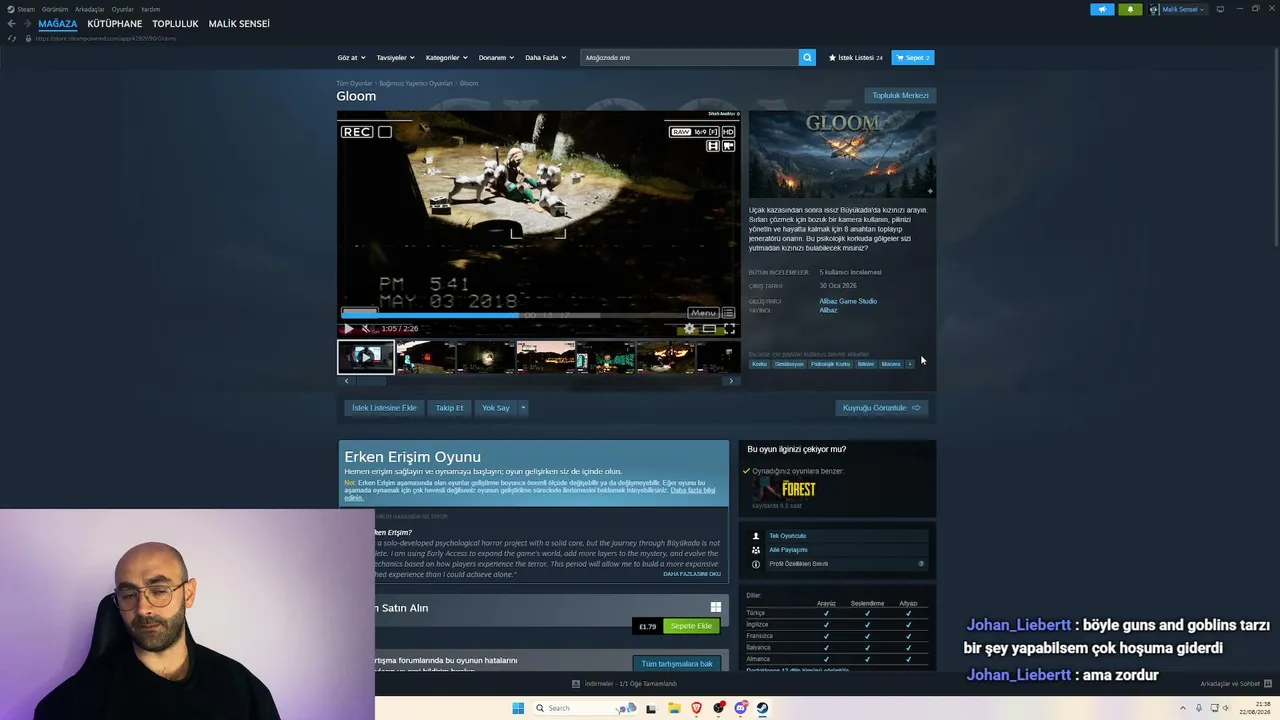Go back using the Steam back arrow

click(12, 24)
